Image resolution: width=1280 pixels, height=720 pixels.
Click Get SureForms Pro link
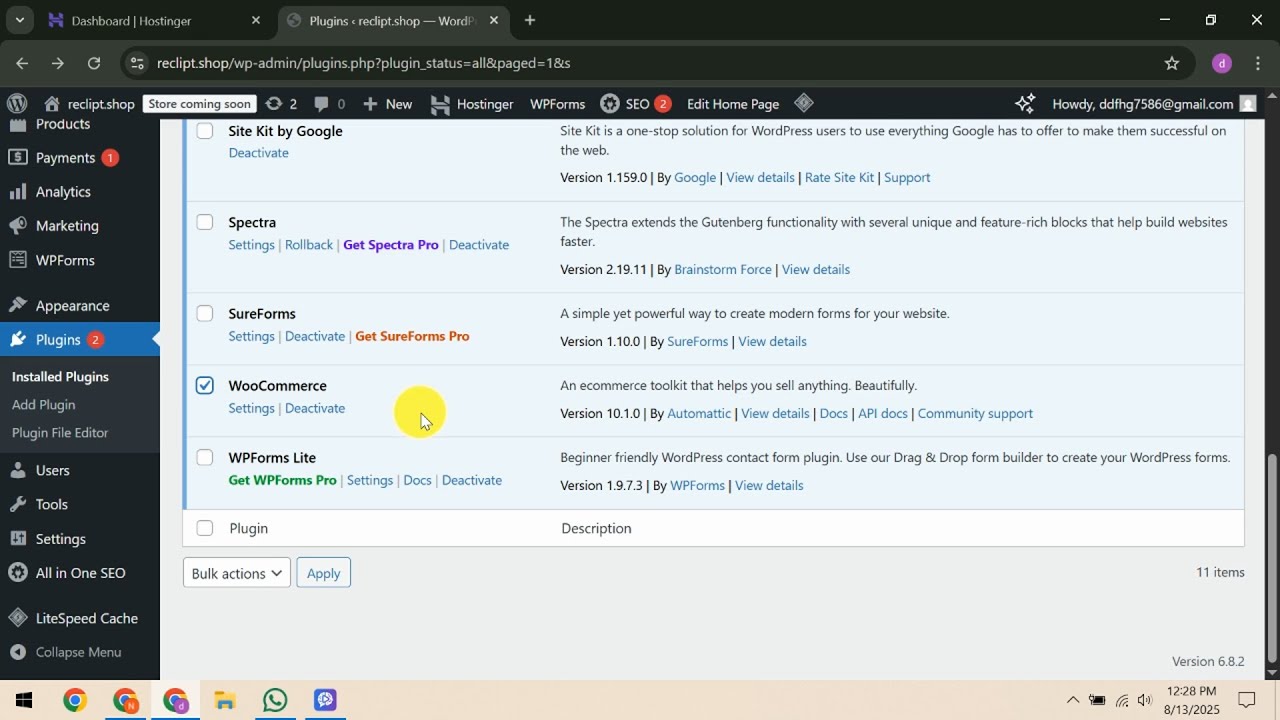[412, 336]
